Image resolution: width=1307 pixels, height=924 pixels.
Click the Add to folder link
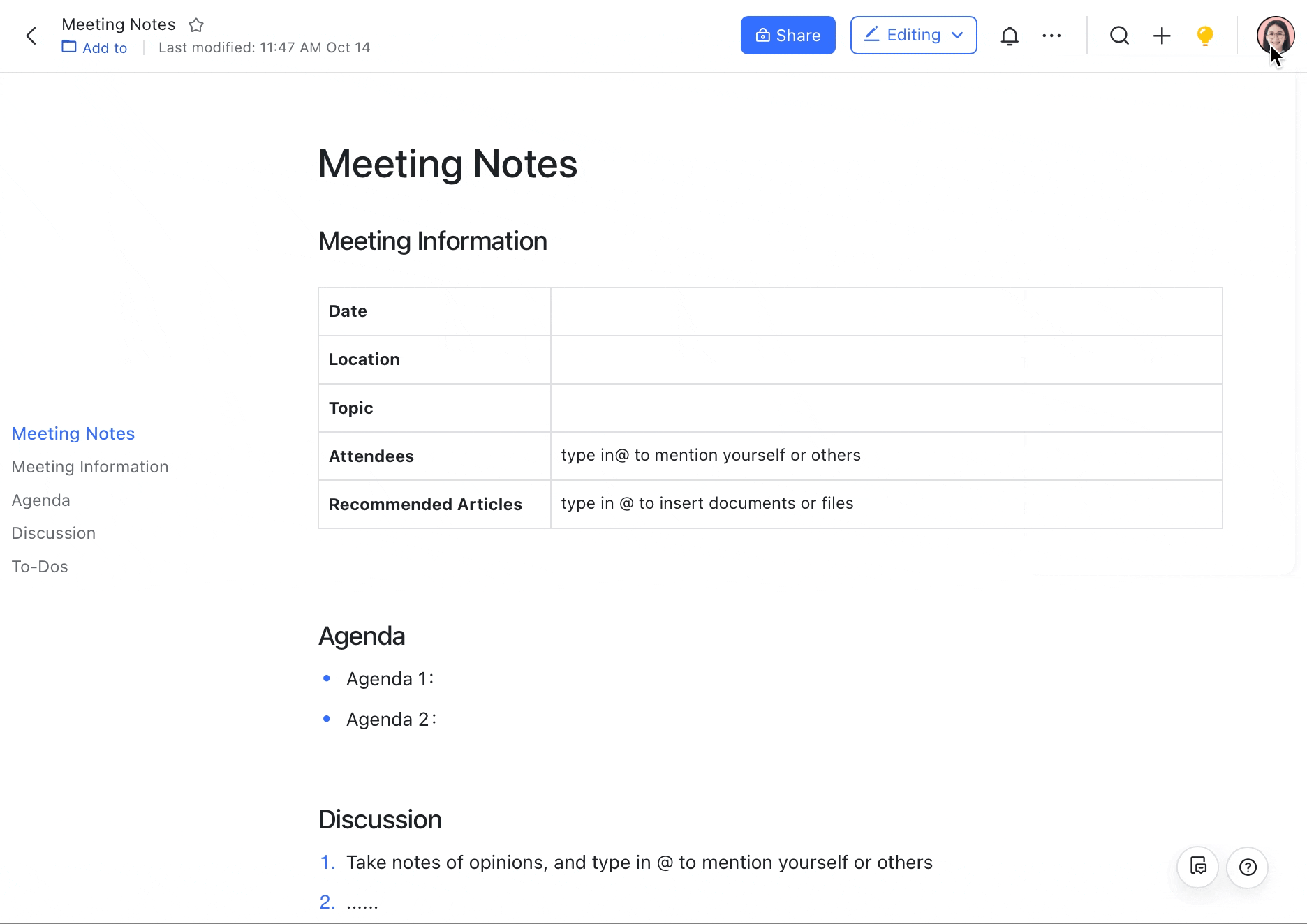[x=95, y=47]
